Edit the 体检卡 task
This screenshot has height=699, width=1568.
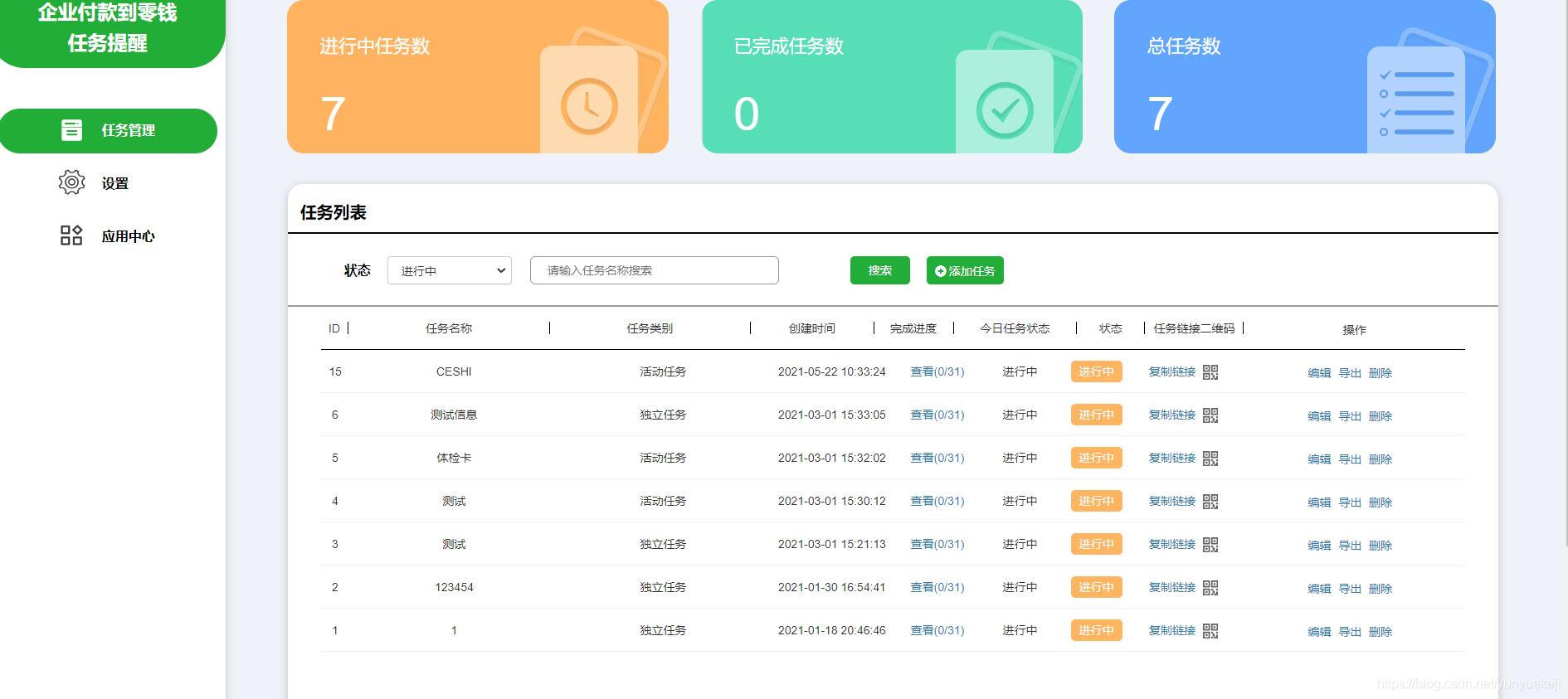pyautogui.click(x=1319, y=459)
